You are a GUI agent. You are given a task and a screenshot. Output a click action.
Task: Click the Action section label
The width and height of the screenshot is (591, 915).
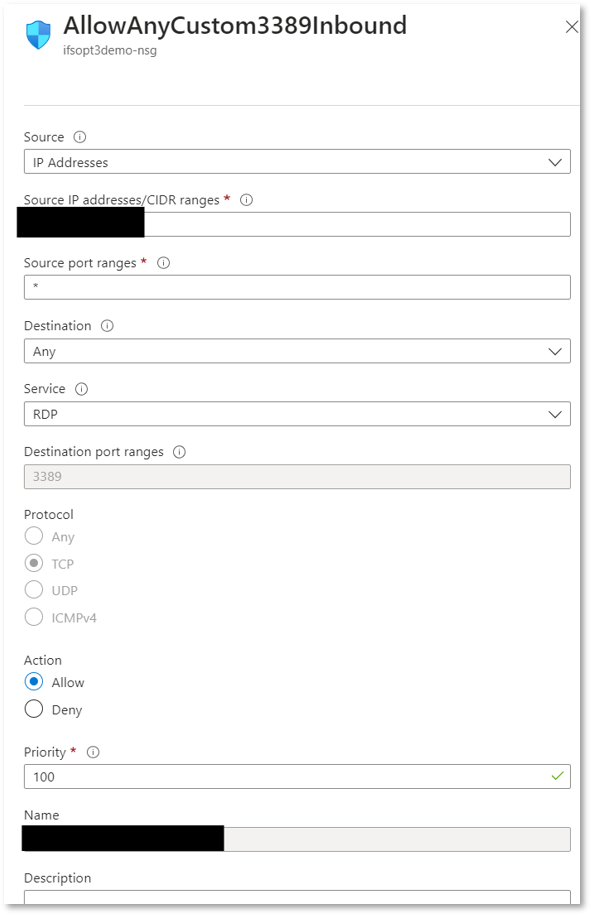click(43, 661)
